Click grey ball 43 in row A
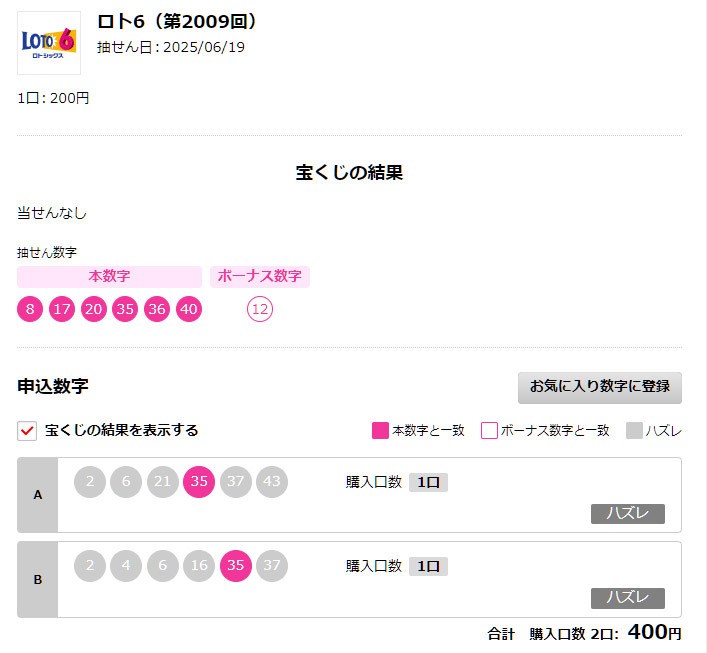Screen dimensions: 707x653 (271, 482)
